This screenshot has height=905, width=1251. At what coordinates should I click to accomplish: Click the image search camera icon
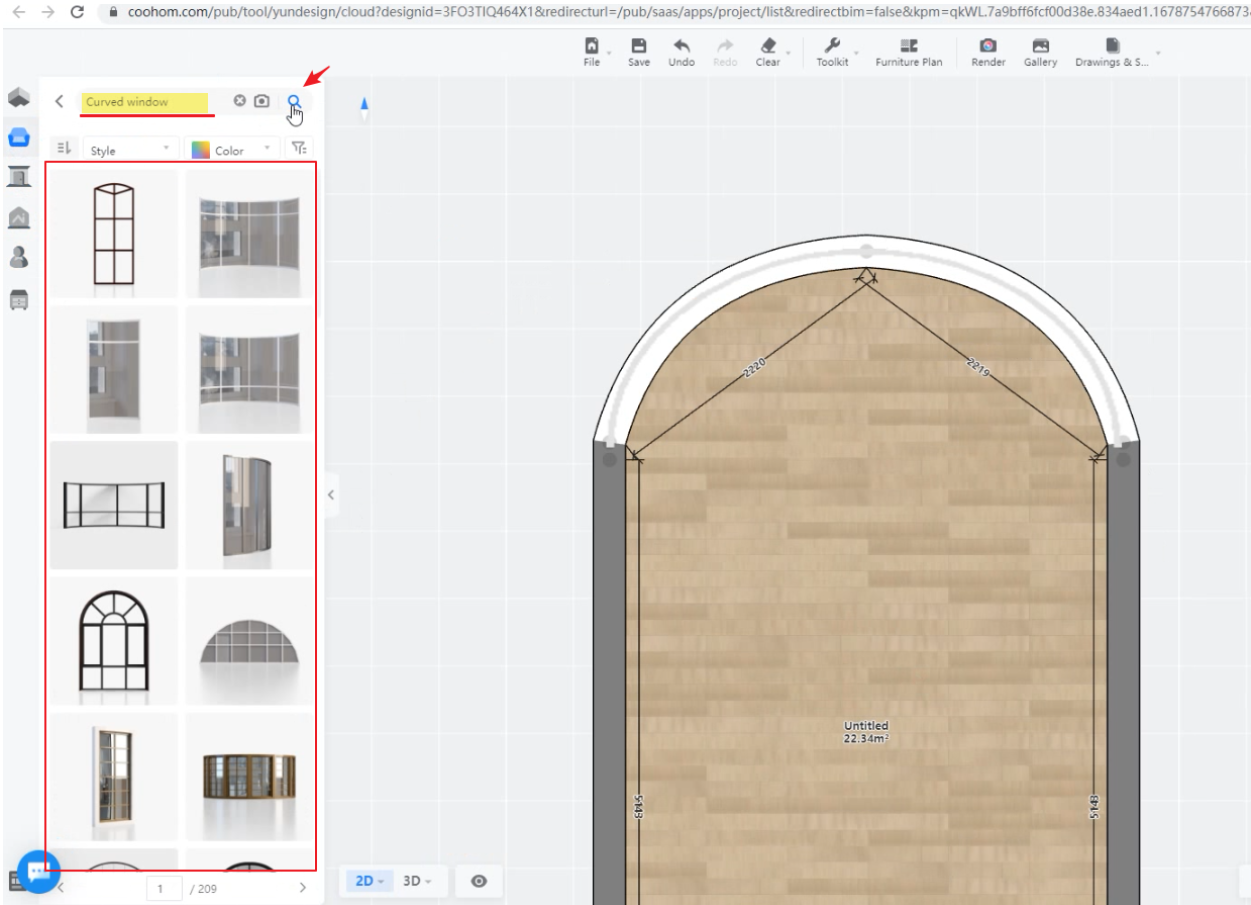pos(261,101)
